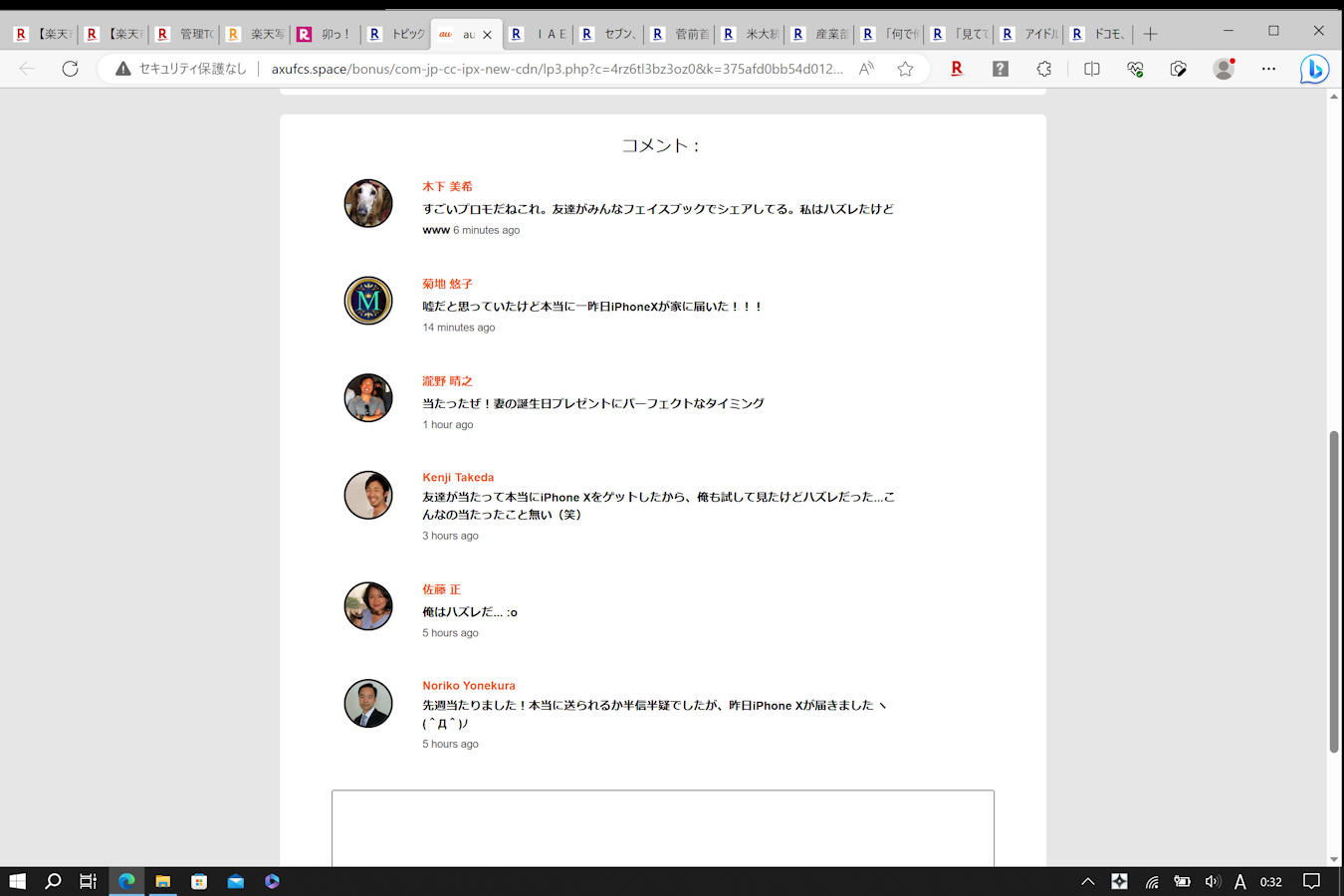The image size is (1344, 896).
Task: Toggle the Split screen icon
Action: (x=1091, y=69)
